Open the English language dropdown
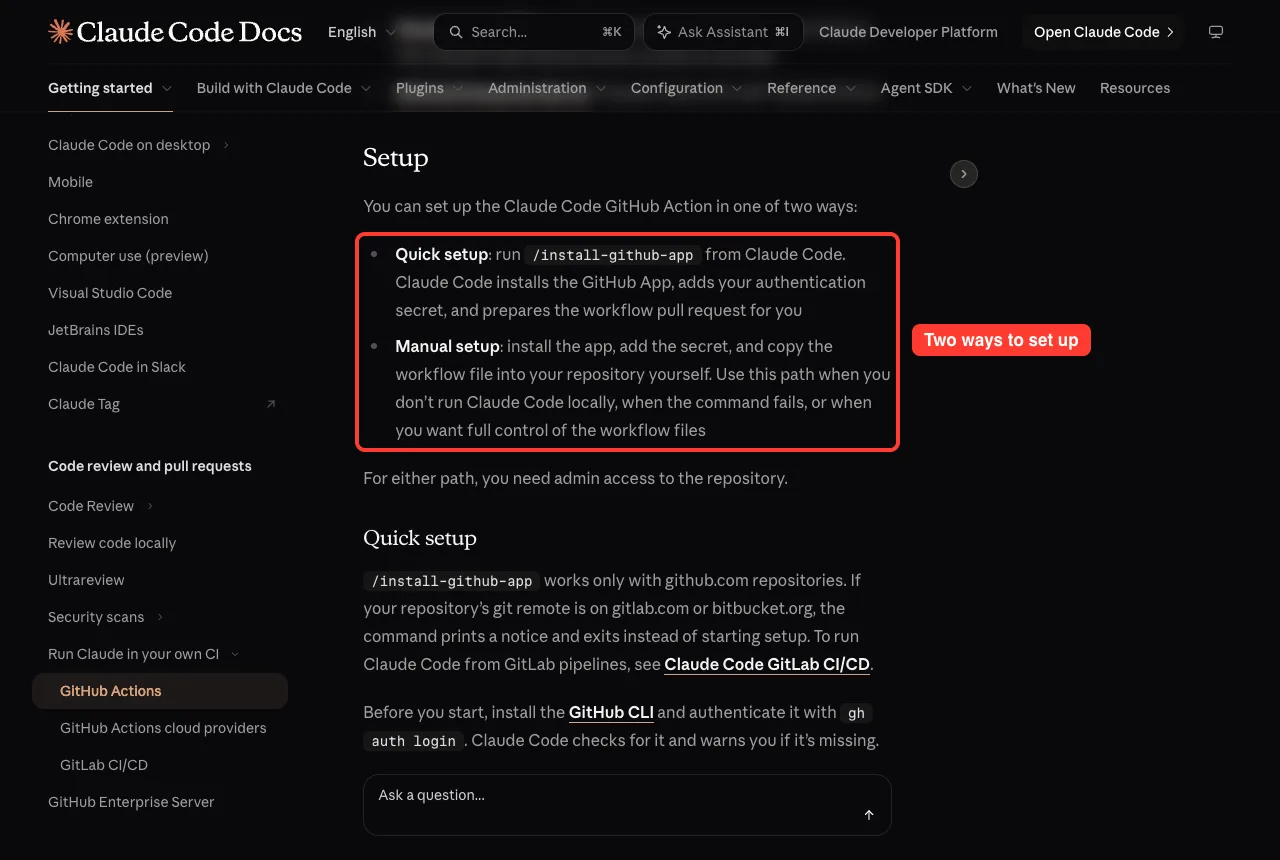Viewport: 1280px width, 860px height. (360, 32)
